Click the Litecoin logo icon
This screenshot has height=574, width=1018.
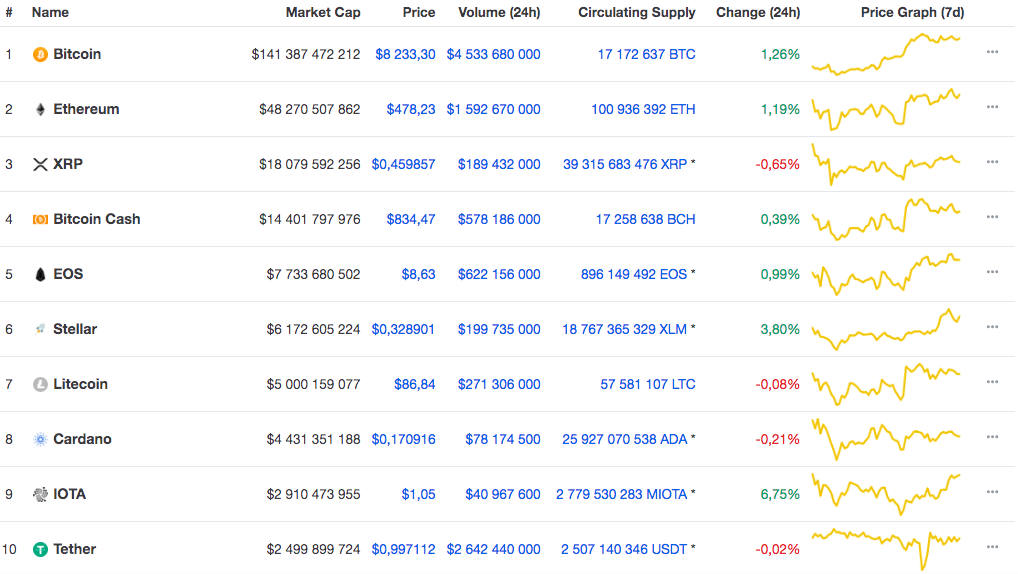pyautogui.click(x=40, y=384)
